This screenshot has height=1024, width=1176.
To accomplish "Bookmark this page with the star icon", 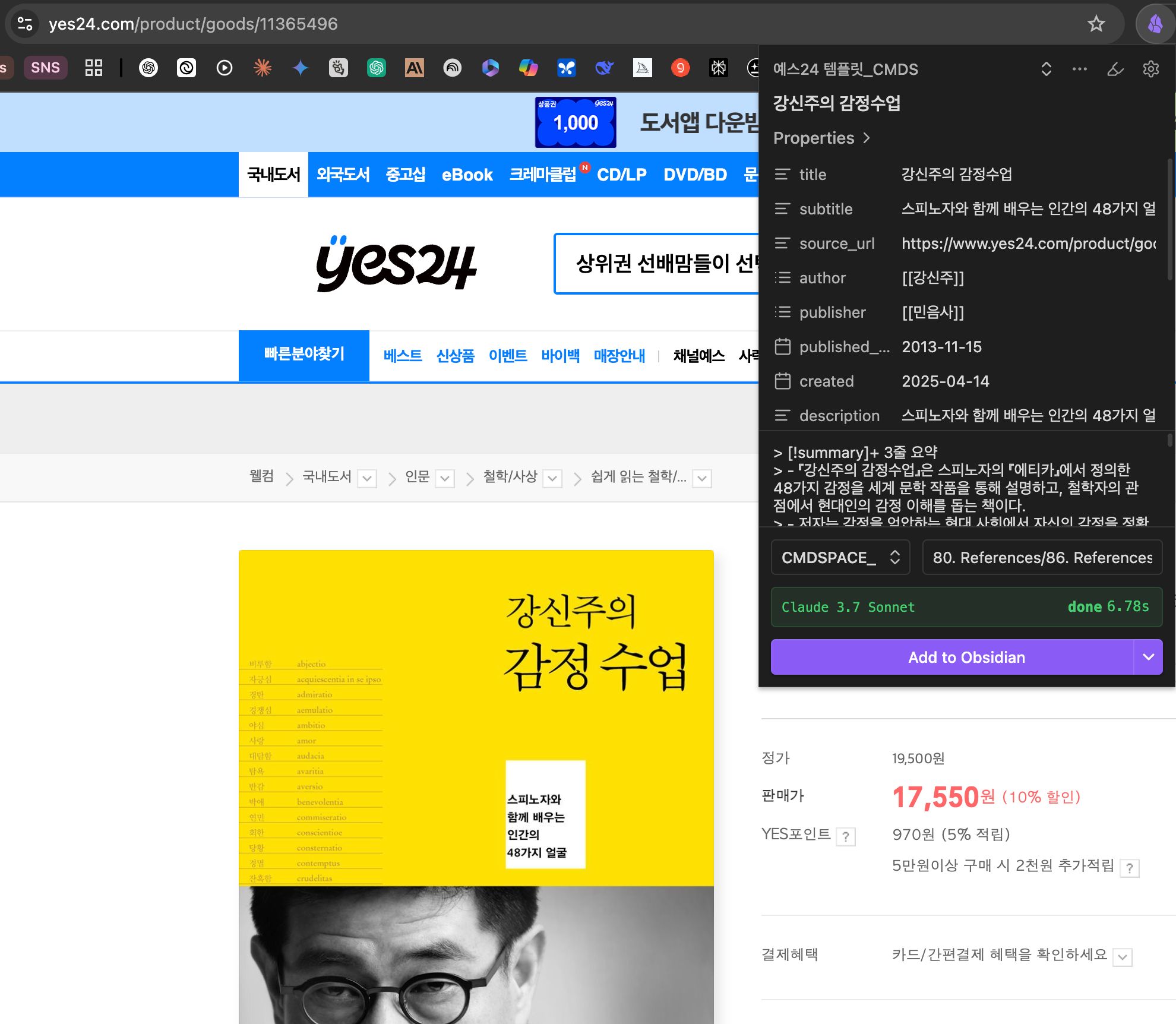I will pos(1096,24).
